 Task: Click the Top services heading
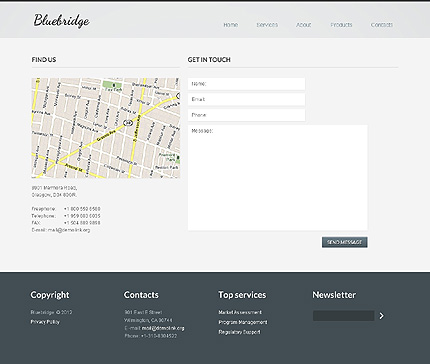pos(242,295)
